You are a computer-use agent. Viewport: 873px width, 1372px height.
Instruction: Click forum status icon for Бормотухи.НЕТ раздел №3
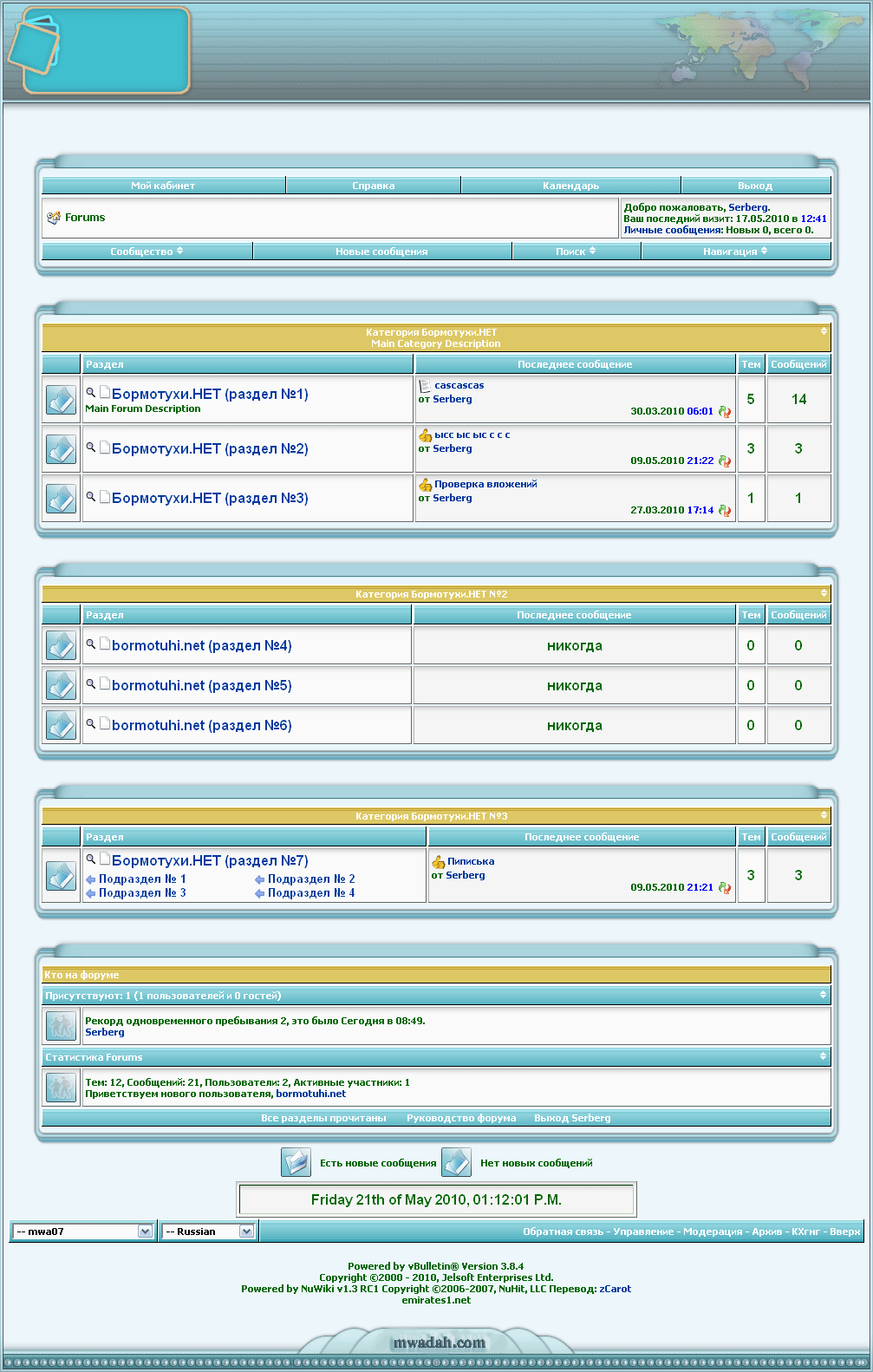61,499
